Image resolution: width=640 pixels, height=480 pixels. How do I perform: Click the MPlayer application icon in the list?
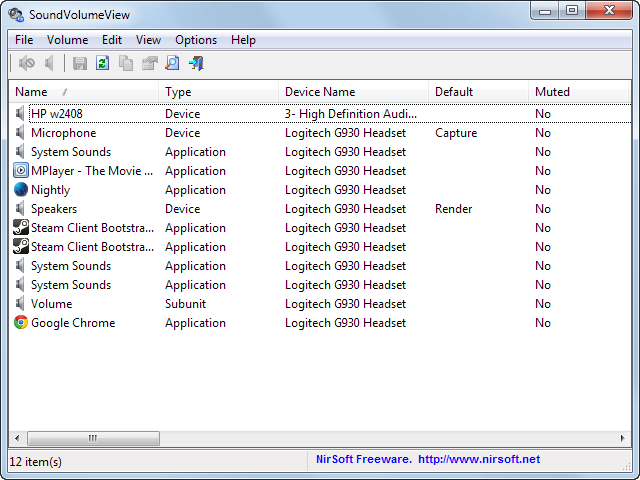pos(21,171)
